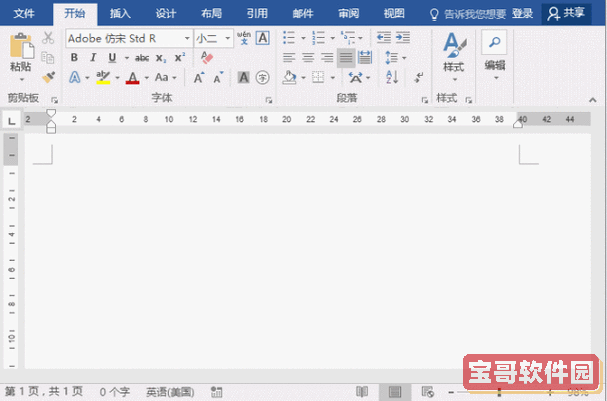Image resolution: width=607 pixels, height=401 pixels.
Task: Switch to the 设计 Design tab
Action: coord(166,14)
